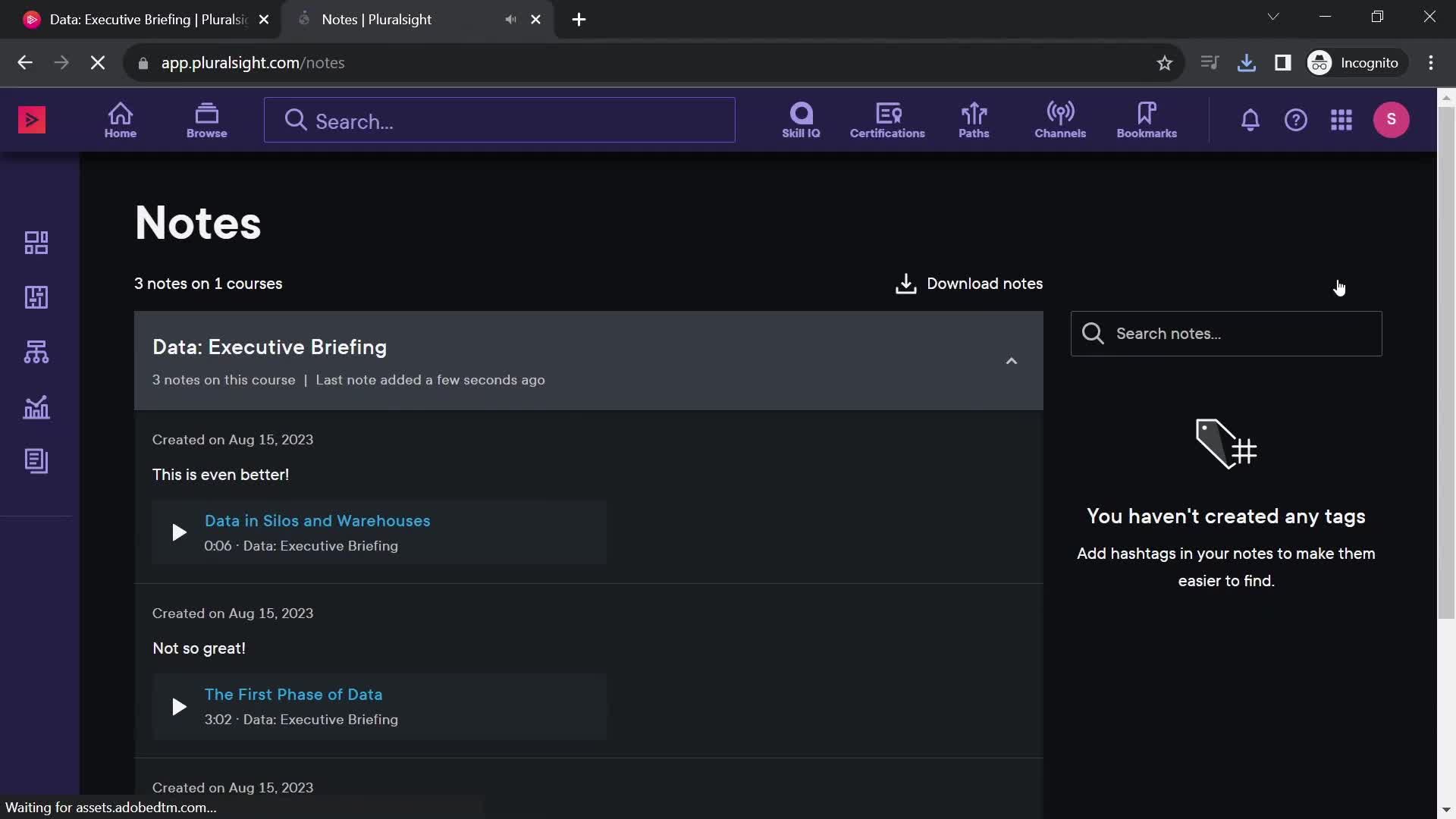This screenshot has width=1456, height=819.
Task: Open the Certifications section
Action: pos(887,120)
